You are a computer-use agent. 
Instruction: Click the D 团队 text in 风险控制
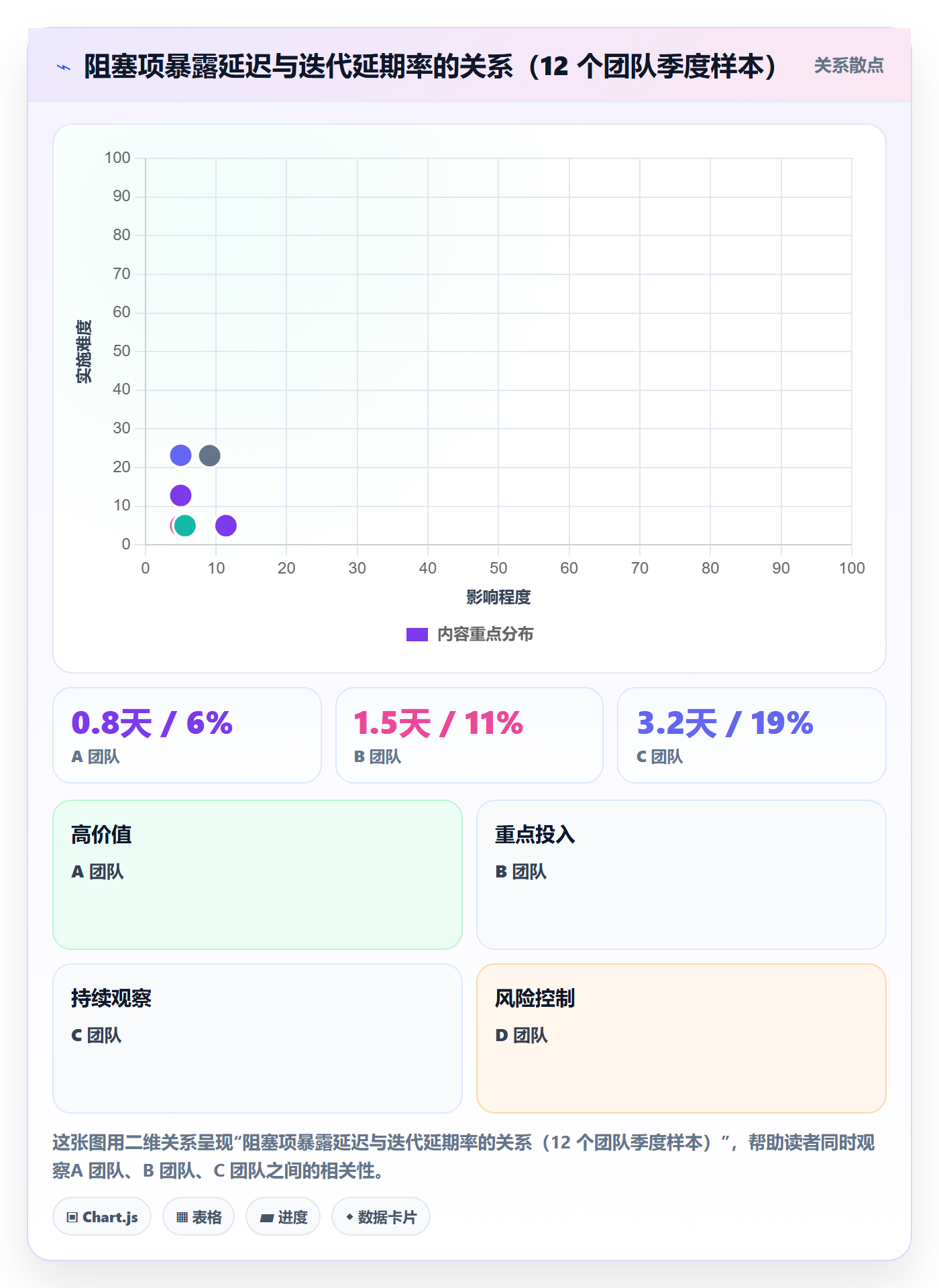tap(521, 1036)
